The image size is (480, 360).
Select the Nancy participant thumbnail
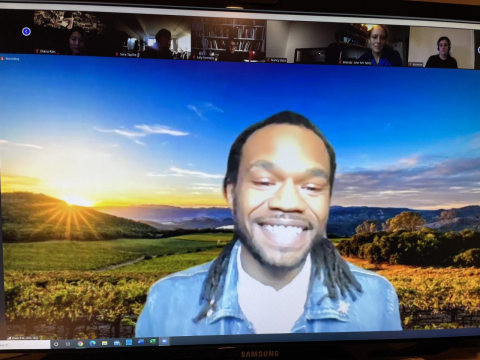[299, 42]
